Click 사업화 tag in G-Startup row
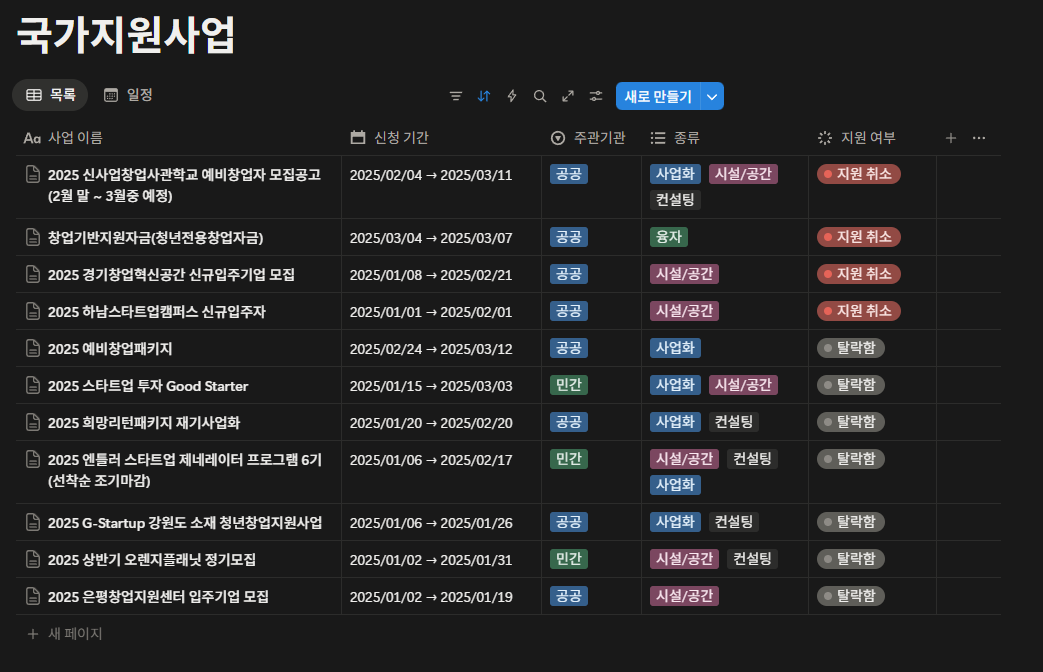This screenshot has height=672, width=1043. (x=675, y=522)
